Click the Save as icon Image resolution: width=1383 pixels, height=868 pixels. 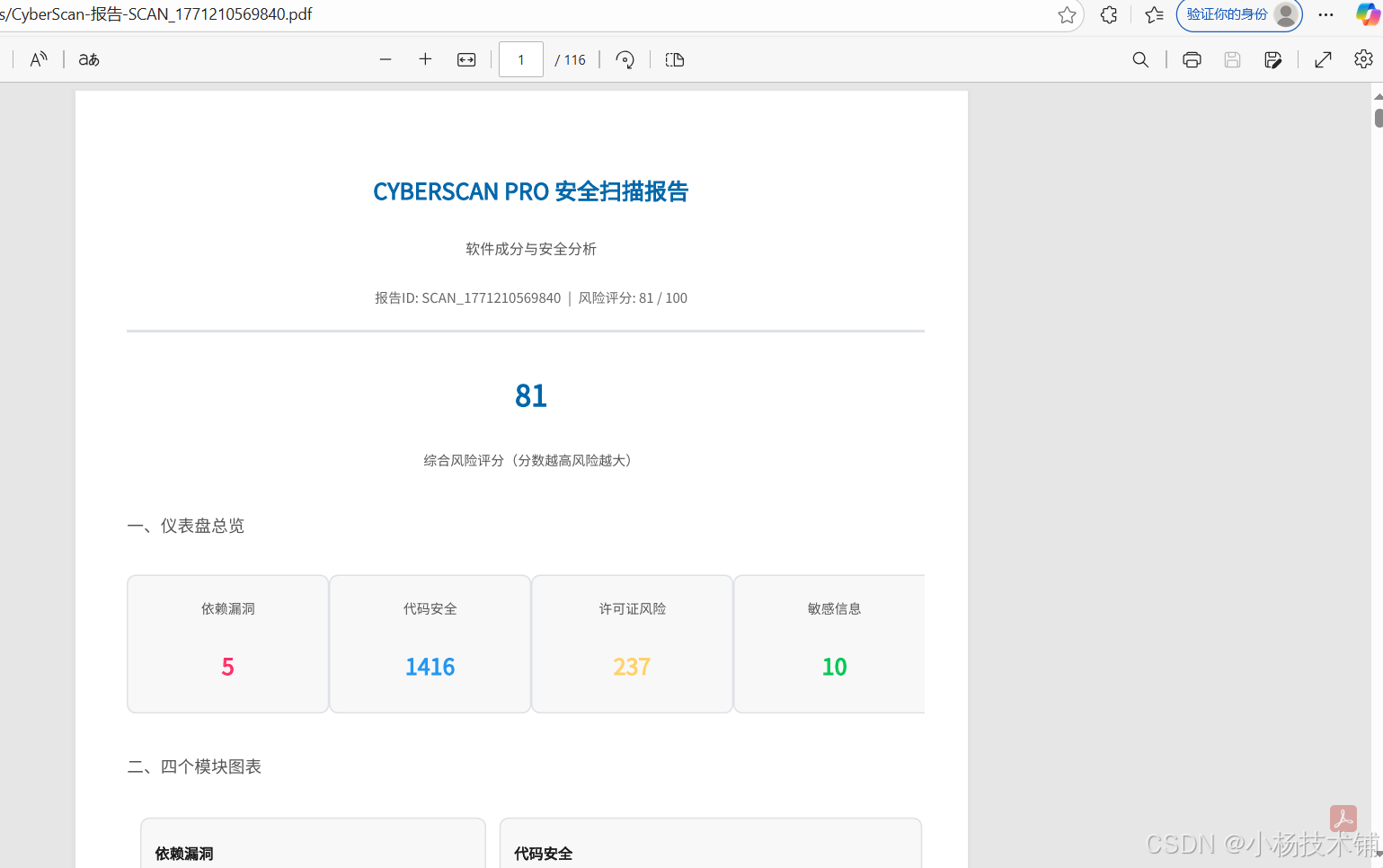click(1272, 59)
